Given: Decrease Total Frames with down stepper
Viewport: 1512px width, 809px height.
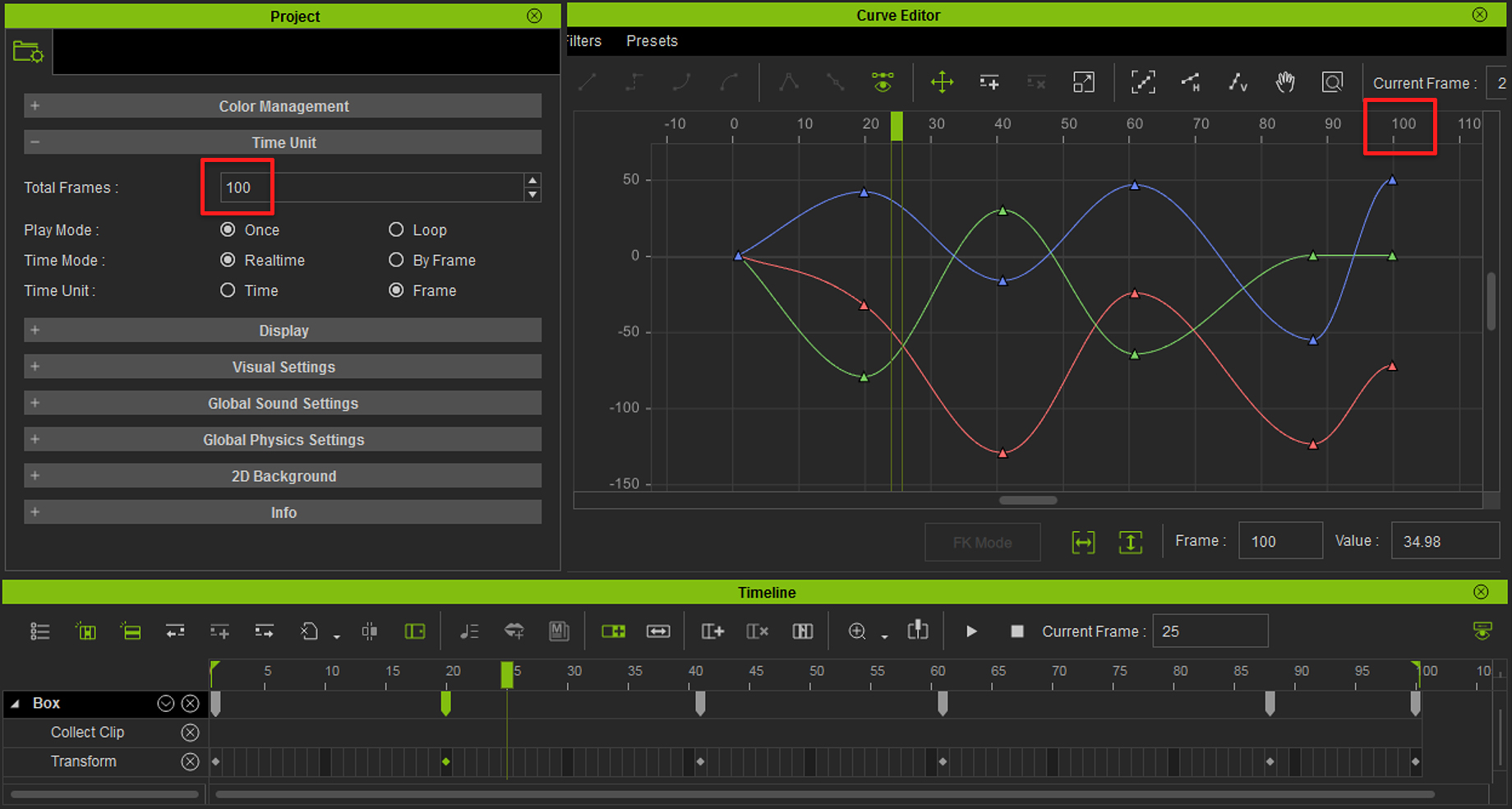Looking at the screenshot, I should pos(532,194).
